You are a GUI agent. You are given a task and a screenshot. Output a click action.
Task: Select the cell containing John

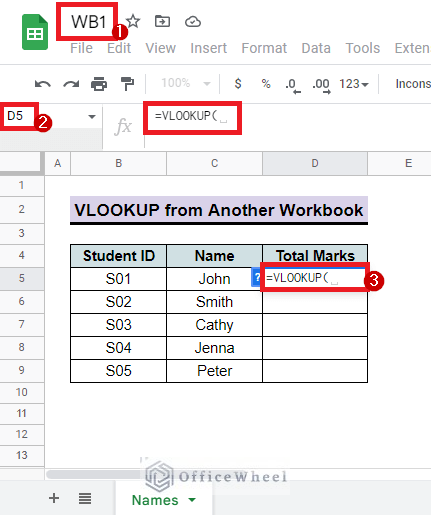click(x=214, y=279)
